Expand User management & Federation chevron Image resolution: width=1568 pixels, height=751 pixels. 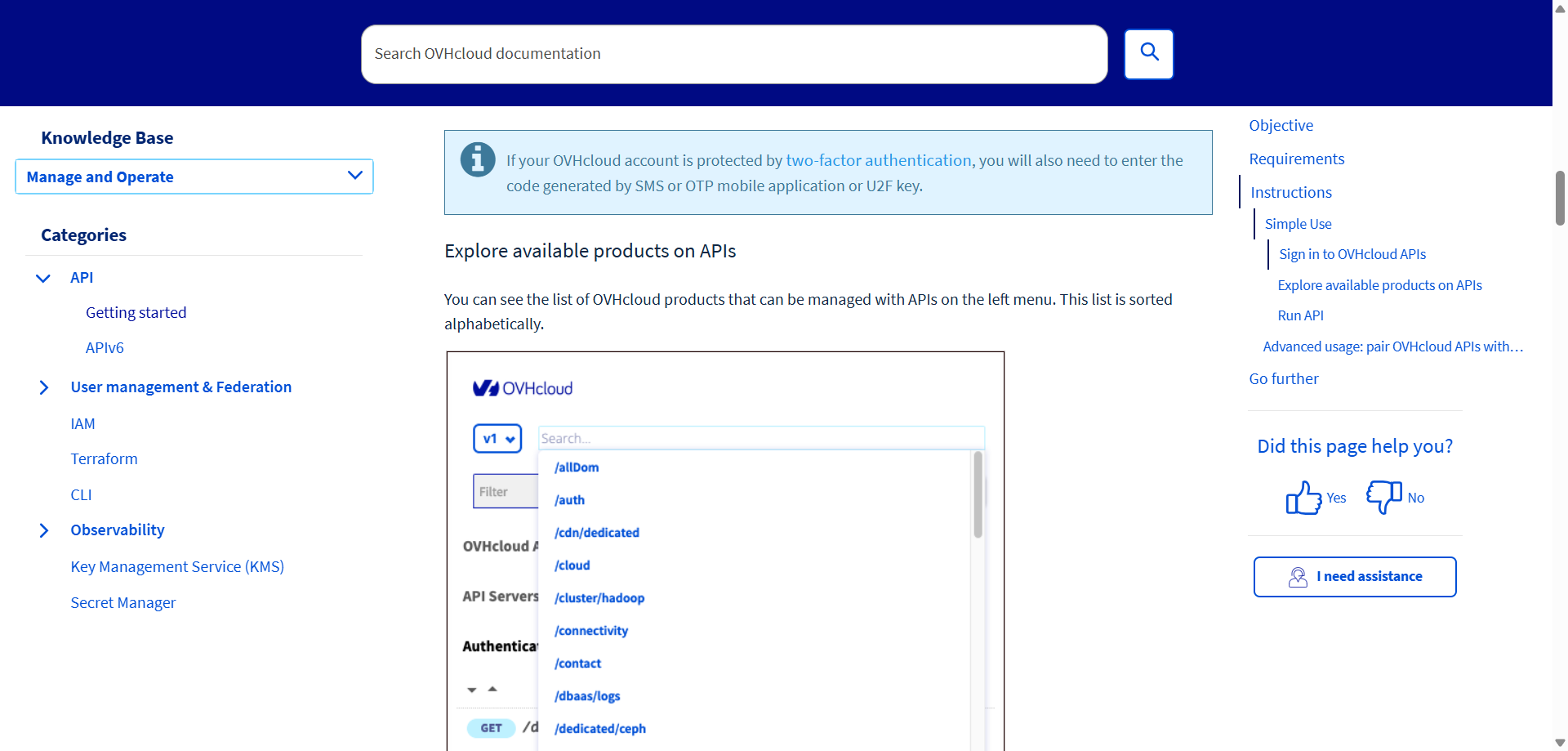(44, 387)
